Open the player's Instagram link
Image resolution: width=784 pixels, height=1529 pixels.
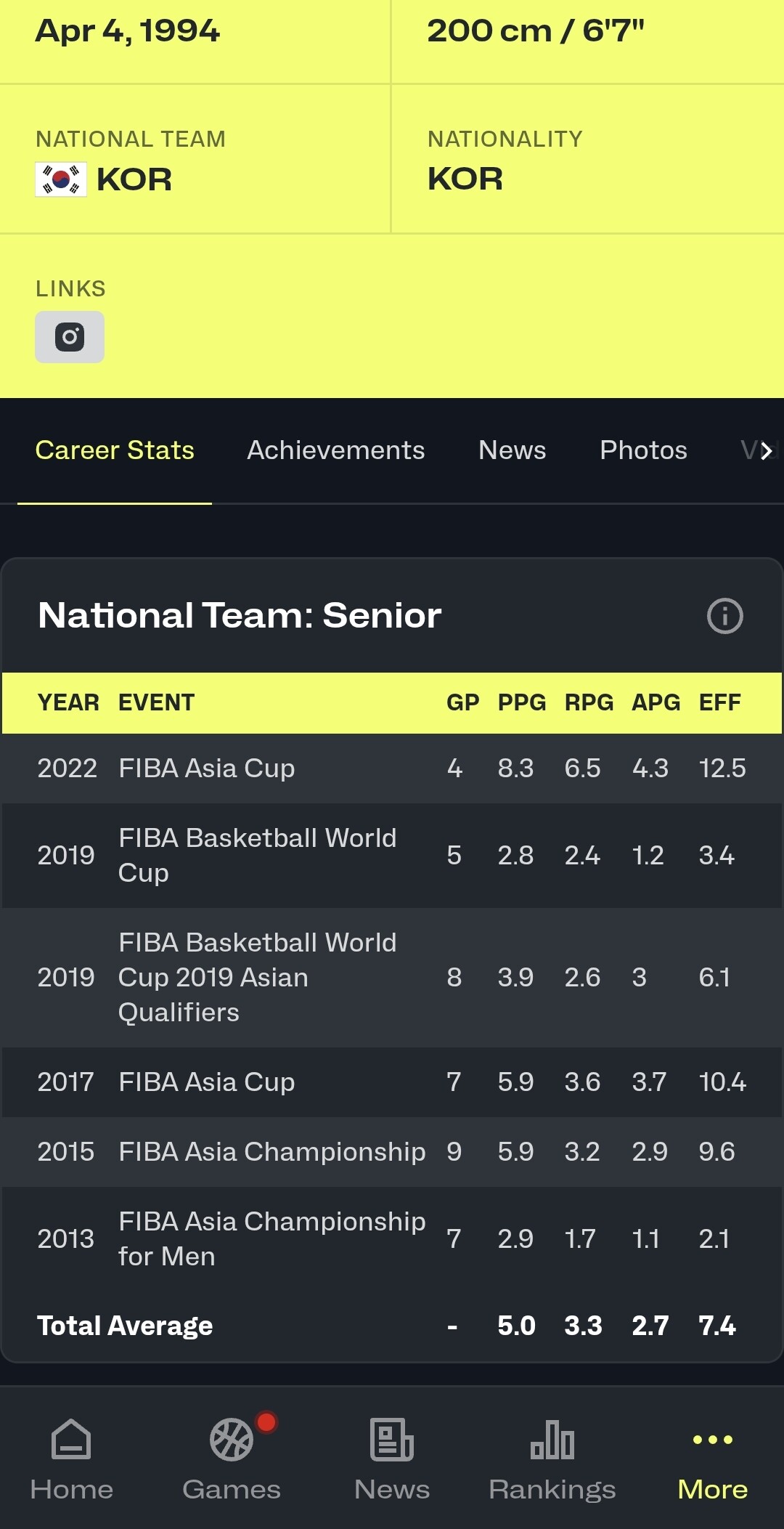(x=70, y=337)
